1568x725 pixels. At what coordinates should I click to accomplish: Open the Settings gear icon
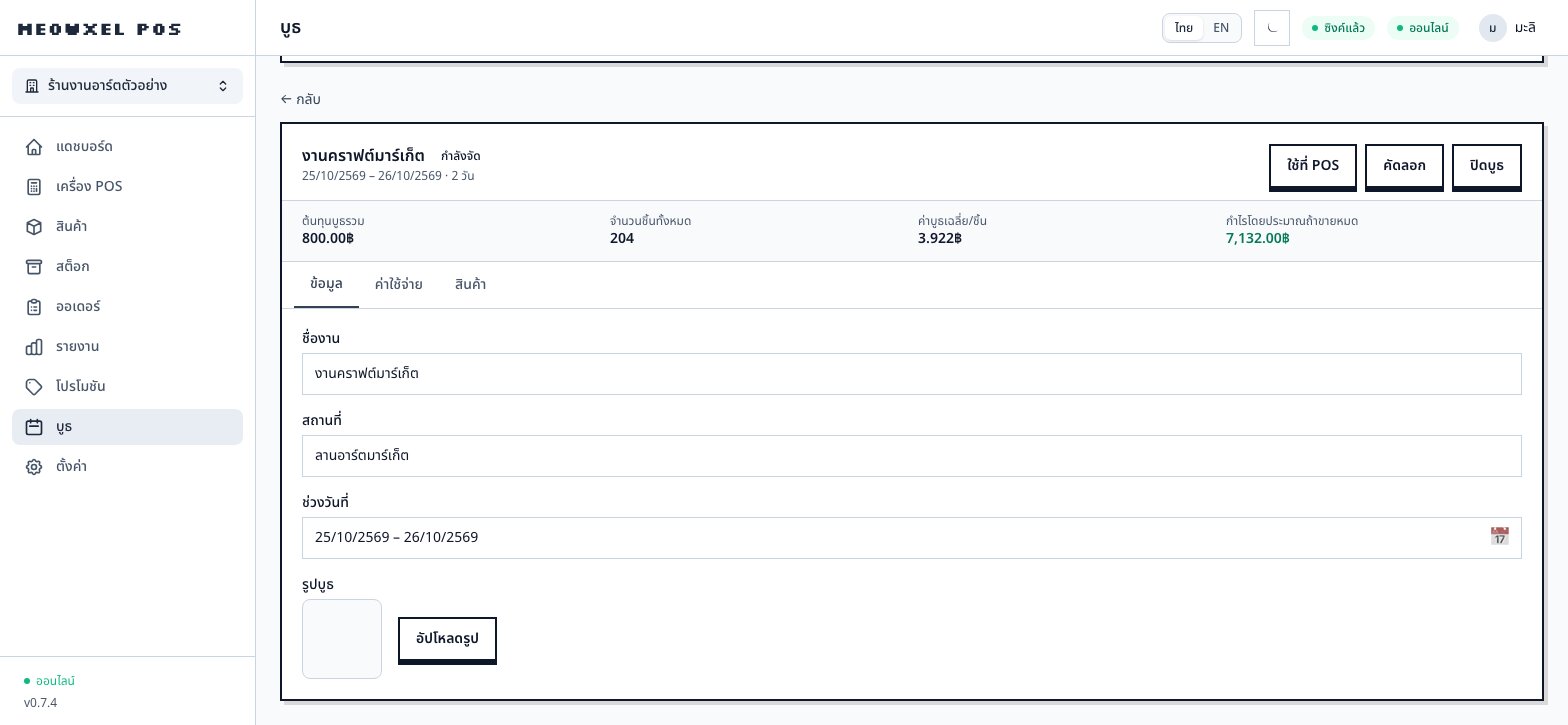click(34, 467)
